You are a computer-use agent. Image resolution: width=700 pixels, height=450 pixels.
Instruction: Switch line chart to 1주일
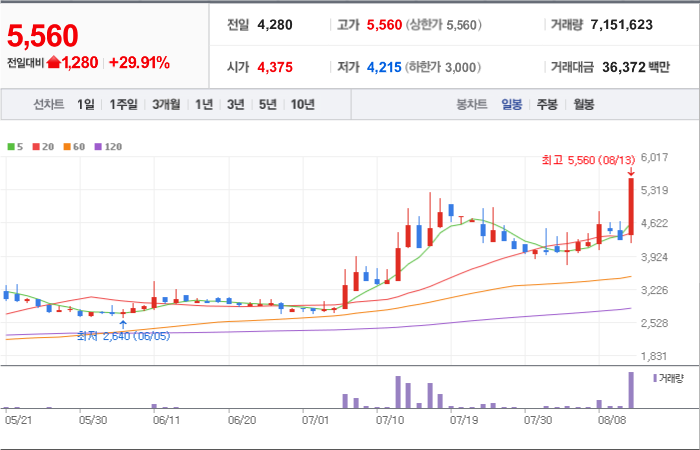124,104
